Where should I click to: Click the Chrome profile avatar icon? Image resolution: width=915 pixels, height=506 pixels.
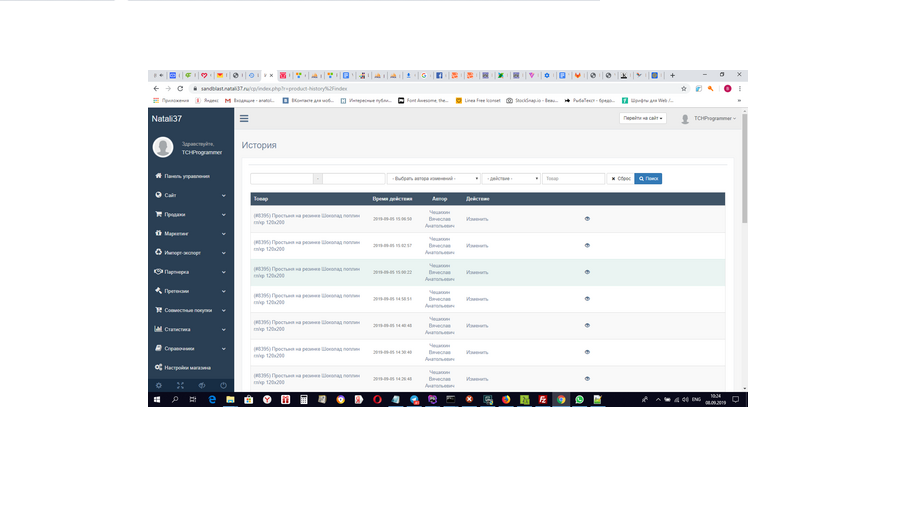click(x=728, y=89)
